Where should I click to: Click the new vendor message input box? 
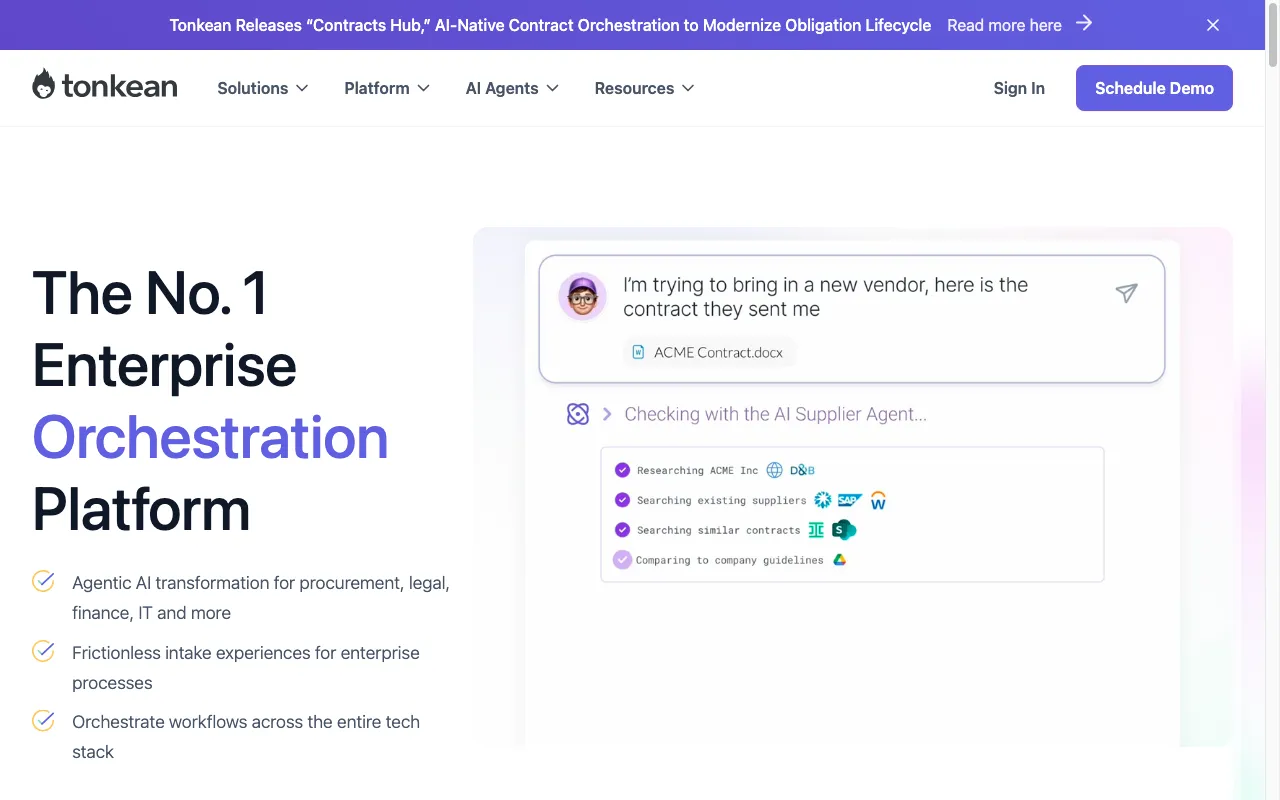pyautogui.click(x=852, y=319)
